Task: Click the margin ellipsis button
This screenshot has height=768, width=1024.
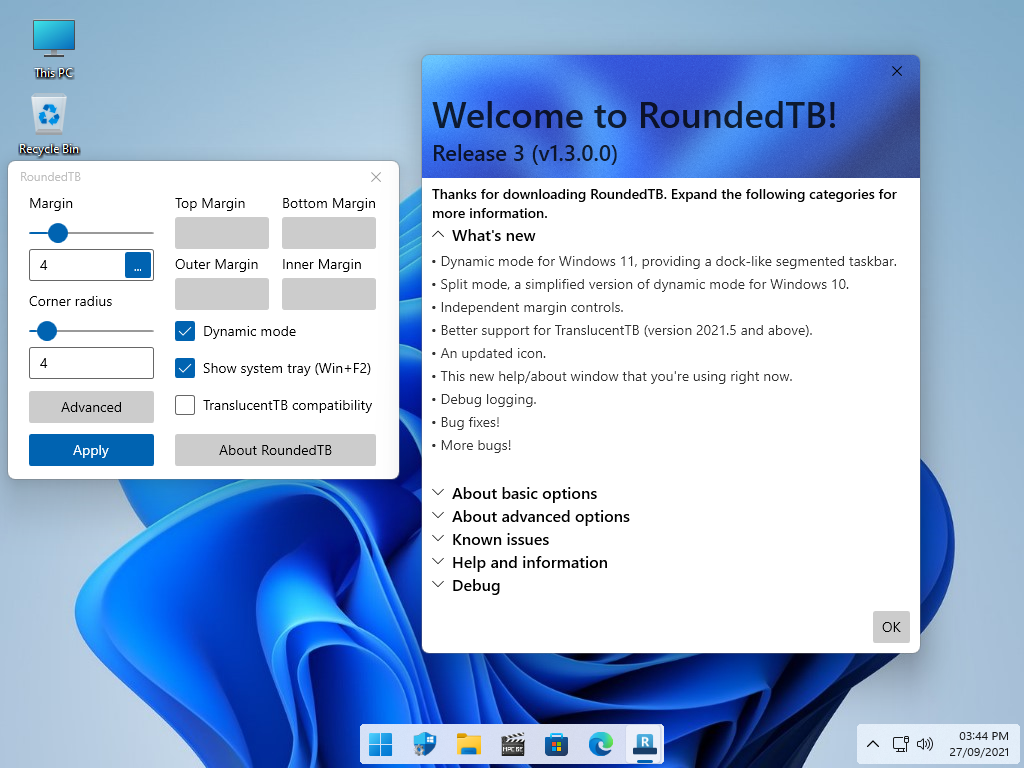Action: [x=138, y=265]
